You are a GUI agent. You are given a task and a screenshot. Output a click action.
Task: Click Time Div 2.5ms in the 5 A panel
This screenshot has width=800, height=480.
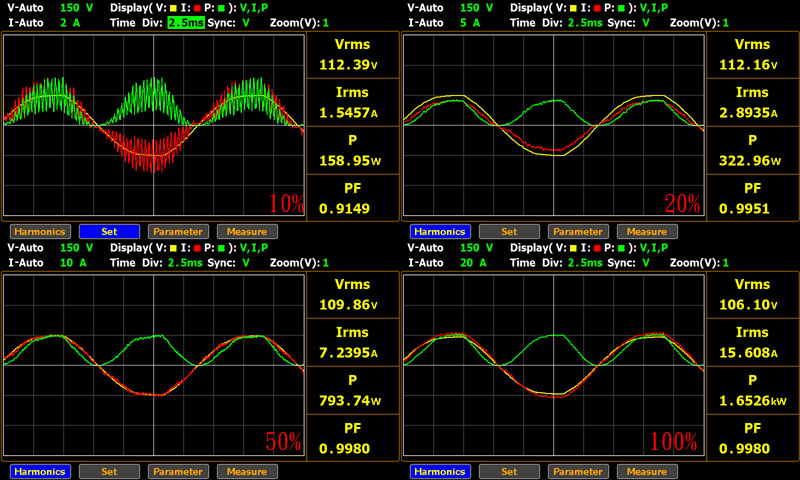(586, 23)
